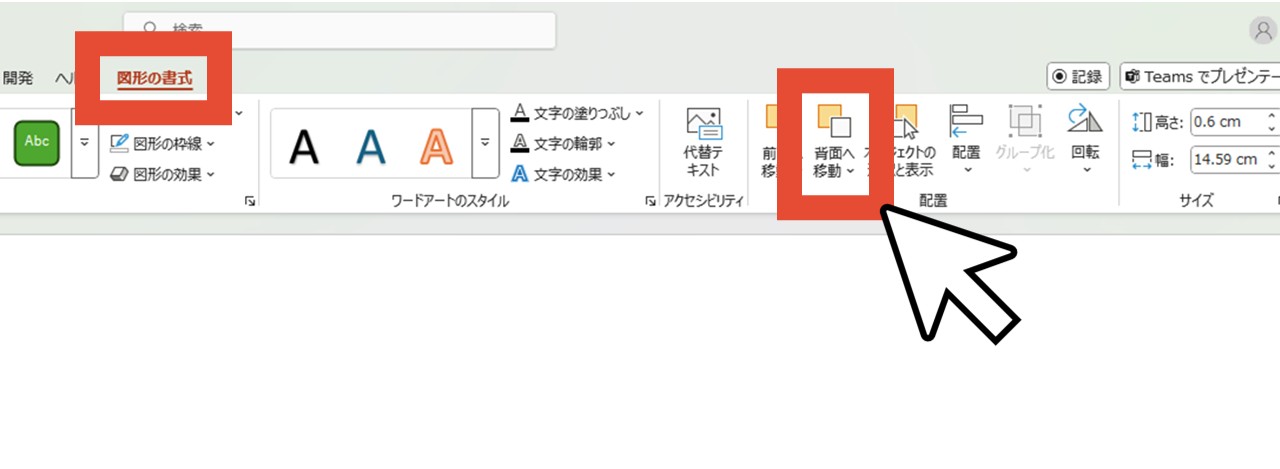This screenshot has width=1280, height=469.
Task: Open 文字の塗りつぶし text fill menu
Action: (x=577, y=113)
